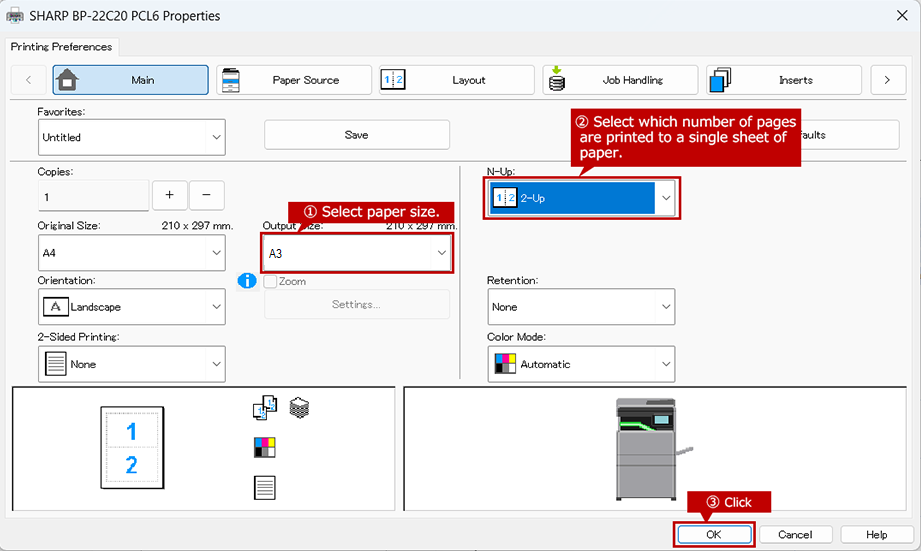Viewport: 921px width, 551px height.
Task: Click the previous tabs arrow
Action: [x=28, y=80]
